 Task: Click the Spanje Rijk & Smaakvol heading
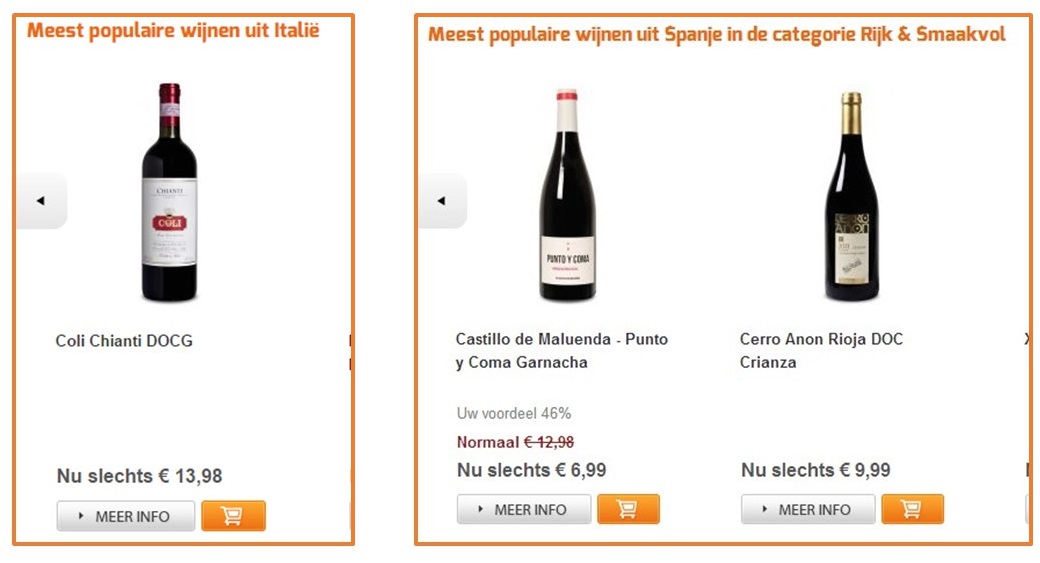(716, 35)
